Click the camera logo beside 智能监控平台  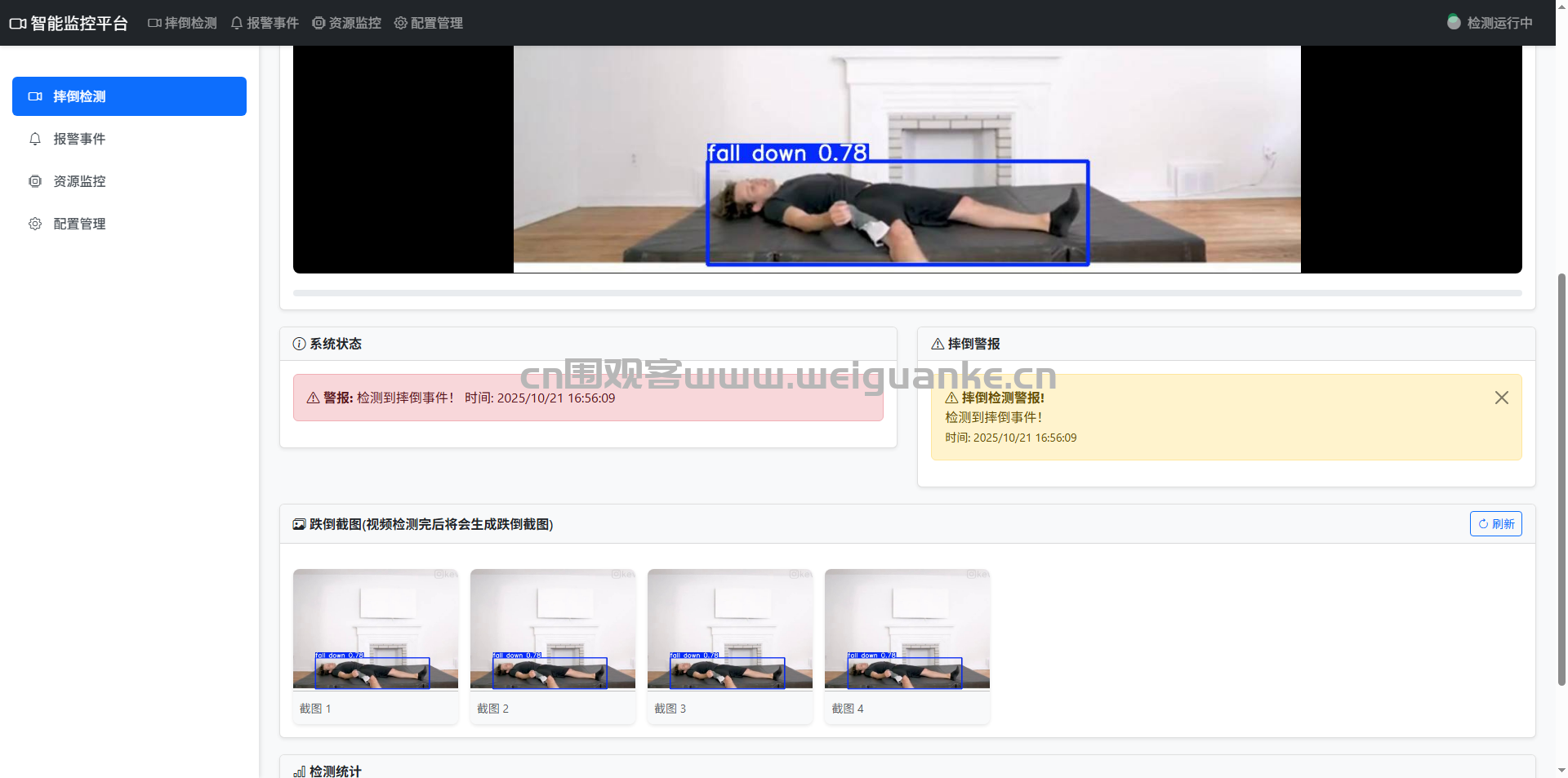pyautogui.click(x=18, y=24)
